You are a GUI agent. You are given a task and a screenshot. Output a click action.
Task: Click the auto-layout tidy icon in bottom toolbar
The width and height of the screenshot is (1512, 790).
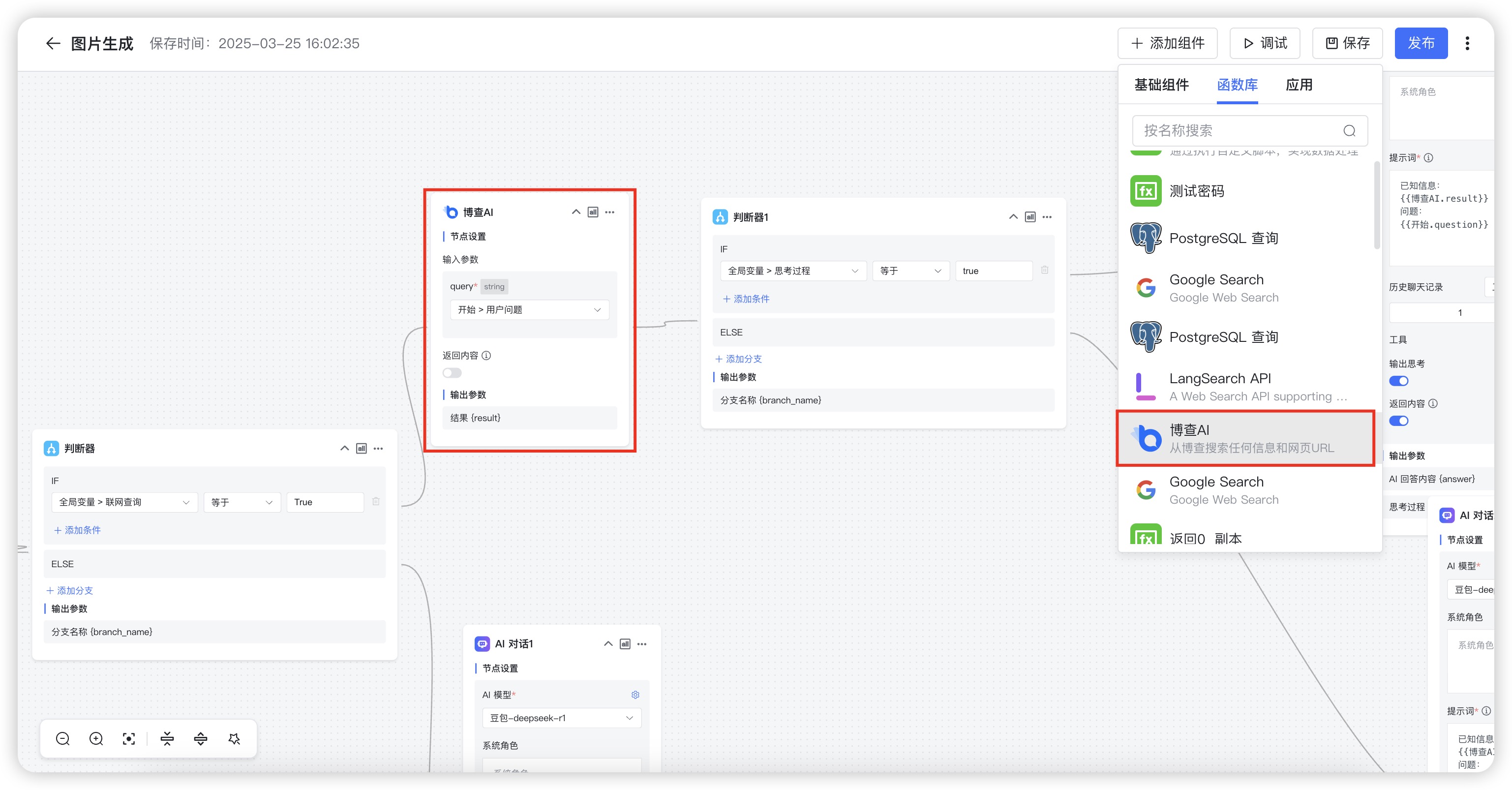(x=234, y=738)
